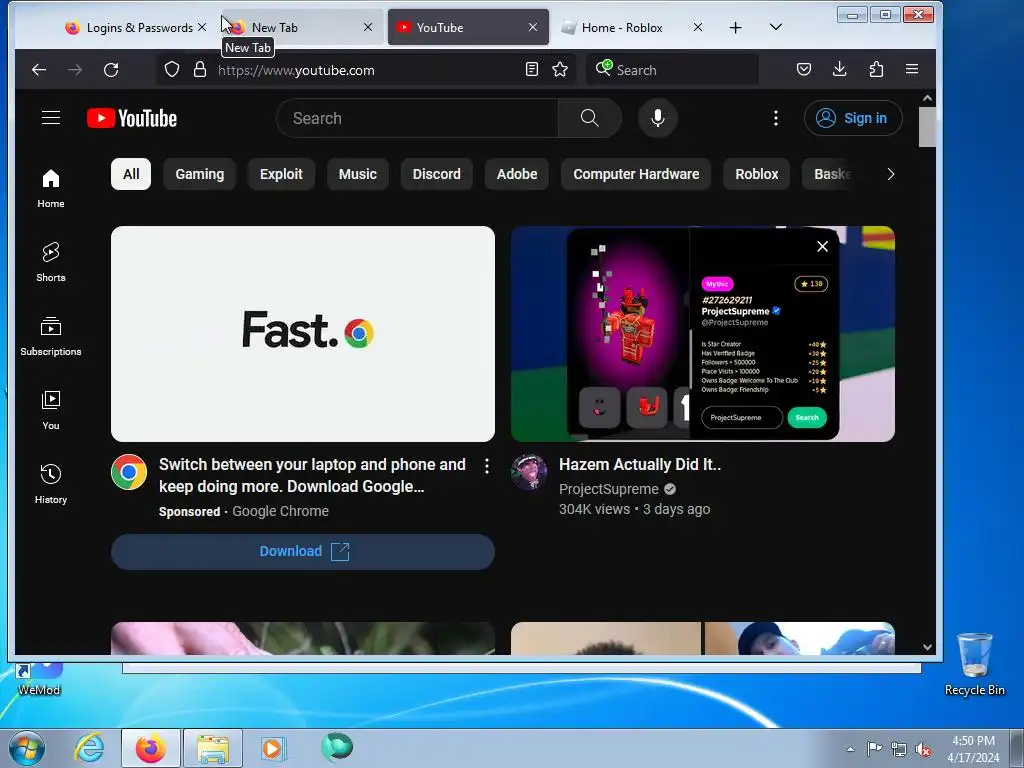The width and height of the screenshot is (1024, 768).
Task: Open the ad's three-dot options menu
Action: pos(487,466)
